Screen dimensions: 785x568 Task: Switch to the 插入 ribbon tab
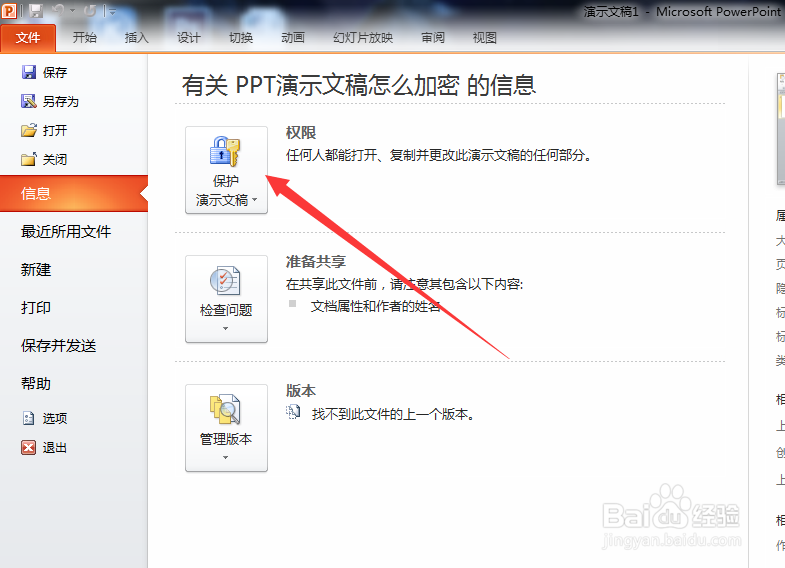click(x=137, y=38)
